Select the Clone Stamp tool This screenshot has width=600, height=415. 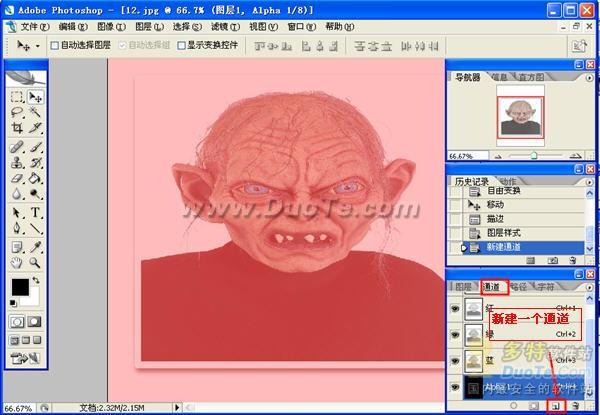coord(16,163)
